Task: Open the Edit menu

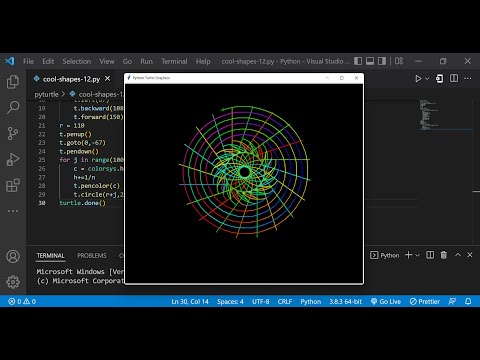Action: click(x=48, y=61)
